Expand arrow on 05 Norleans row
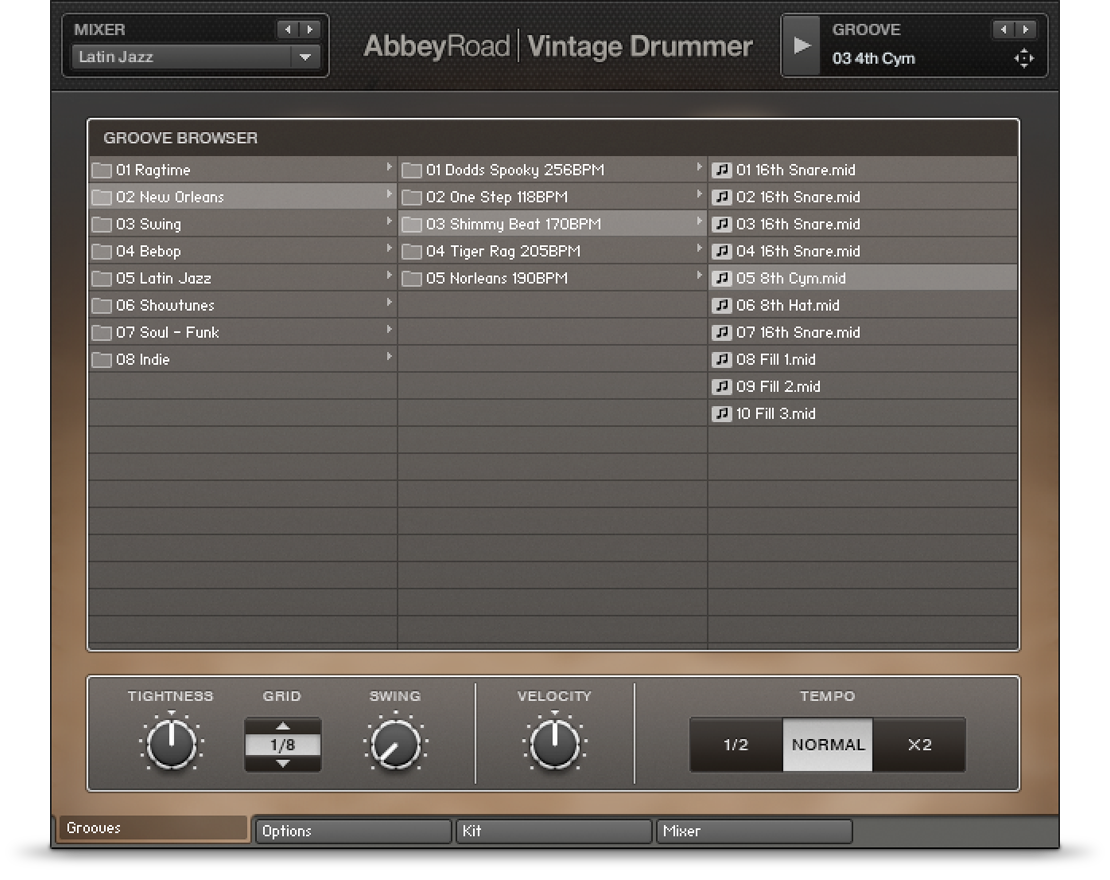Viewport: 1110px width, 880px height. tap(699, 275)
